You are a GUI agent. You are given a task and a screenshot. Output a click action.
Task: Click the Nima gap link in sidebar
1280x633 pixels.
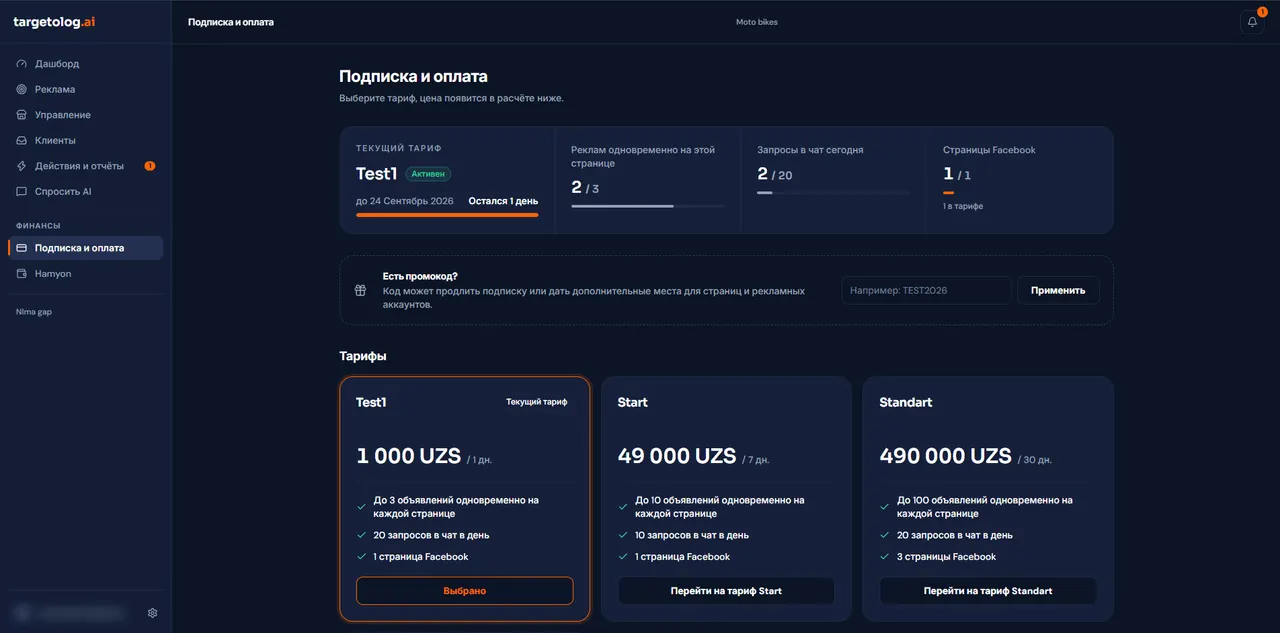pyautogui.click(x=34, y=312)
